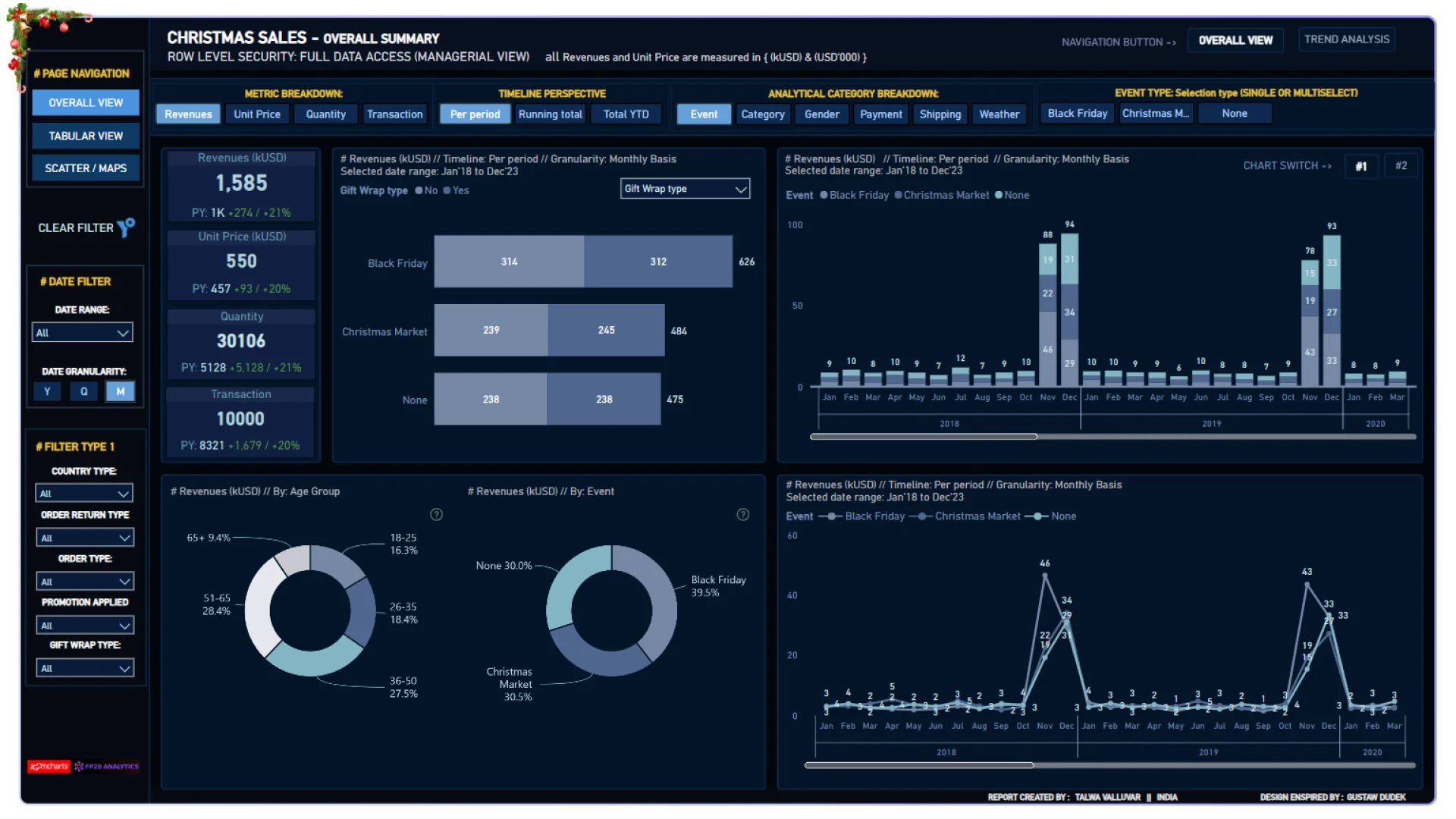1456x819 pixels.
Task: Set granularity to Quarterly (Q)
Action: click(x=83, y=392)
